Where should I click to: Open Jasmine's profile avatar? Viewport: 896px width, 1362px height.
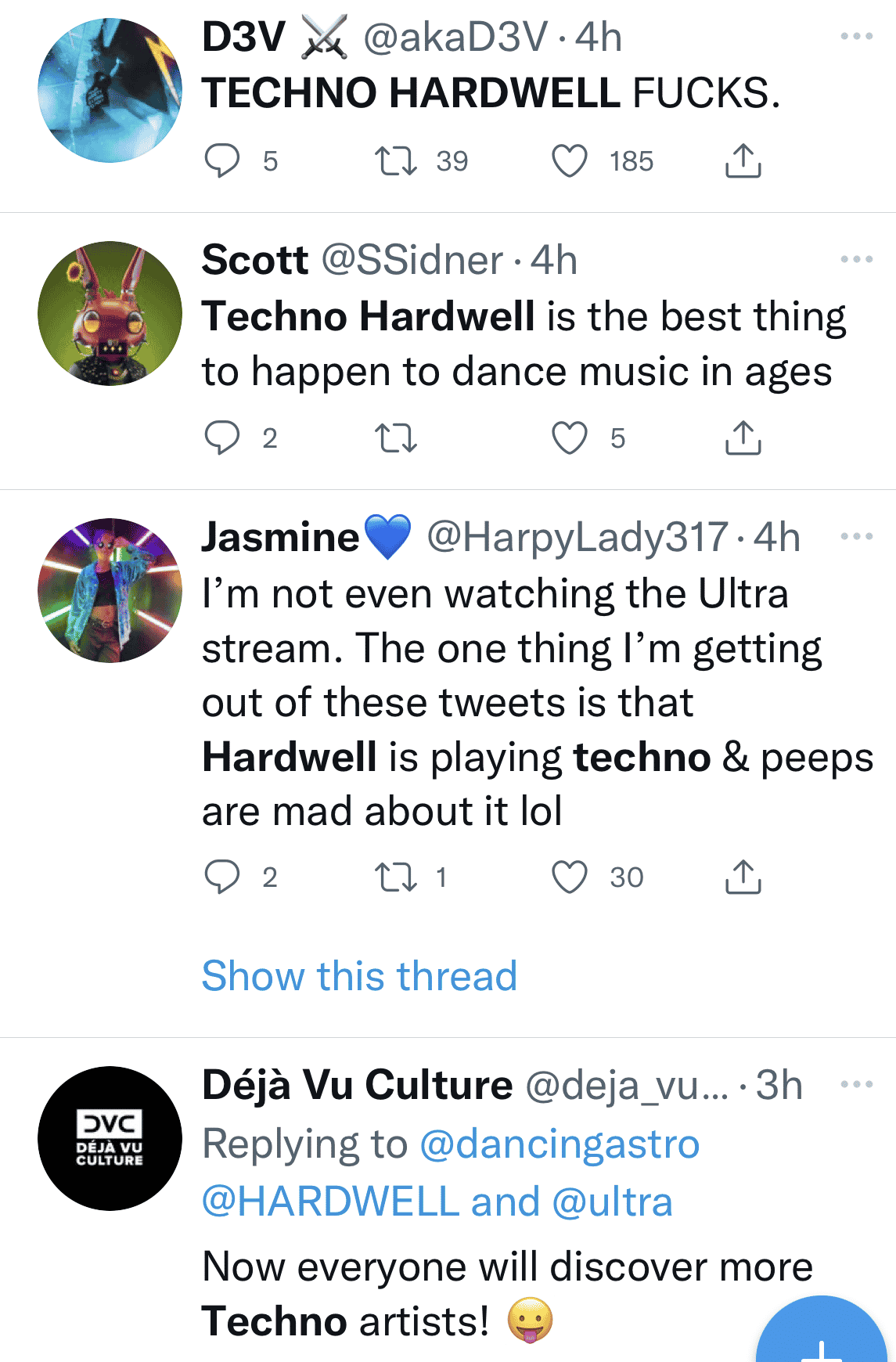point(110,590)
